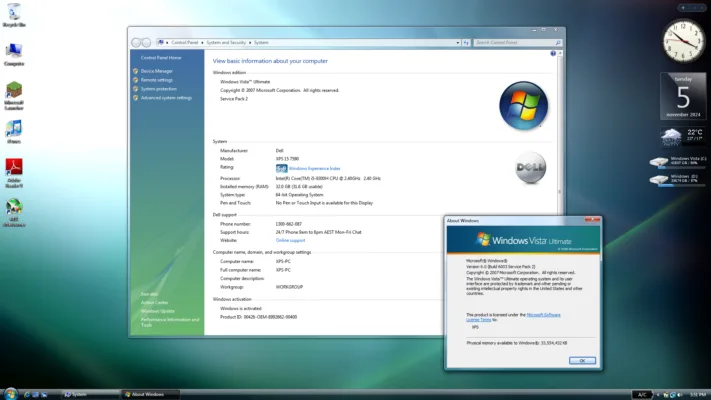Viewport: 711px width, 400px height.
Task: Select the globe icon under Adobe Reader
Action: (x=14, y=212)
